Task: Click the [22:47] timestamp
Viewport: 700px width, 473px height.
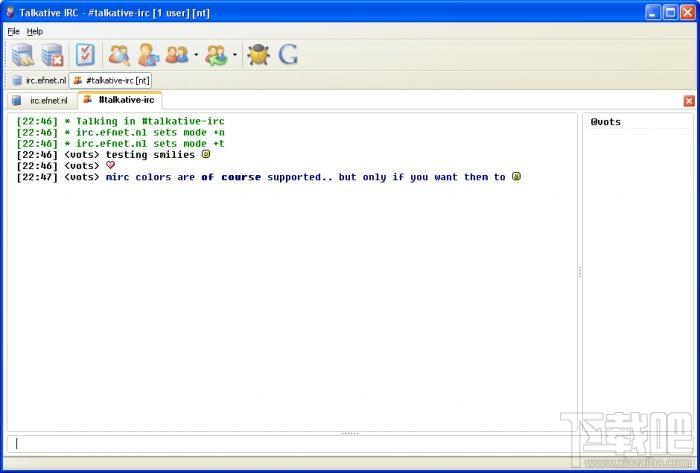Action: click(37, 177)
